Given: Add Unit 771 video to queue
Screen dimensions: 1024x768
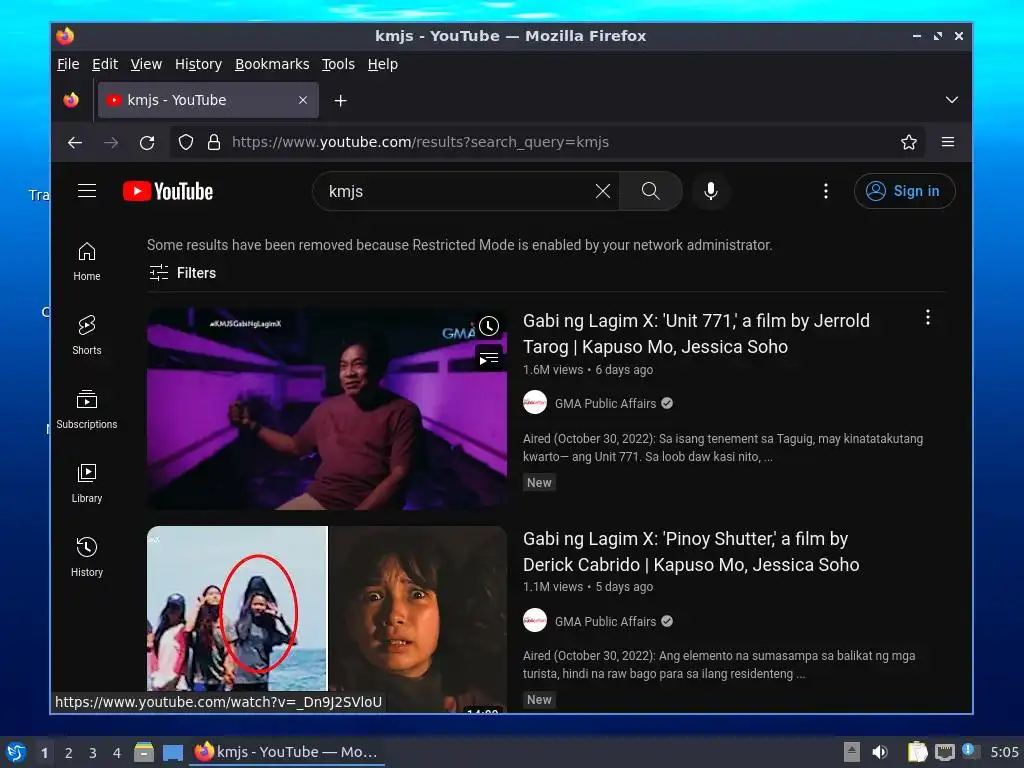Looking at the screenshot, I should tap(488, 358).
